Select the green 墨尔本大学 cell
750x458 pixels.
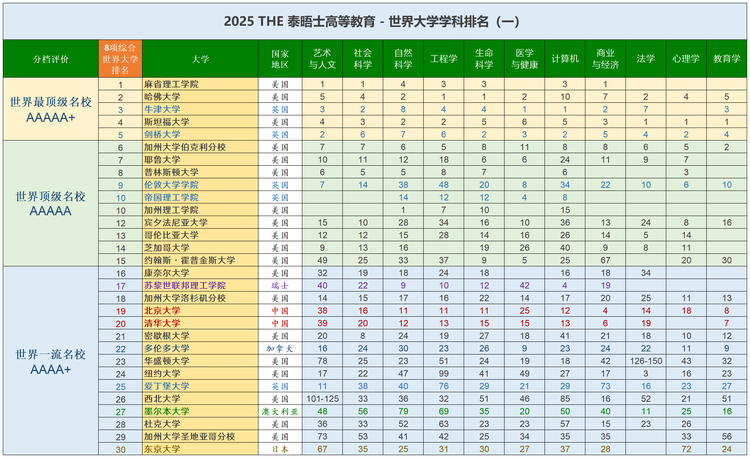pyautogui.click(x=200, y=411)
